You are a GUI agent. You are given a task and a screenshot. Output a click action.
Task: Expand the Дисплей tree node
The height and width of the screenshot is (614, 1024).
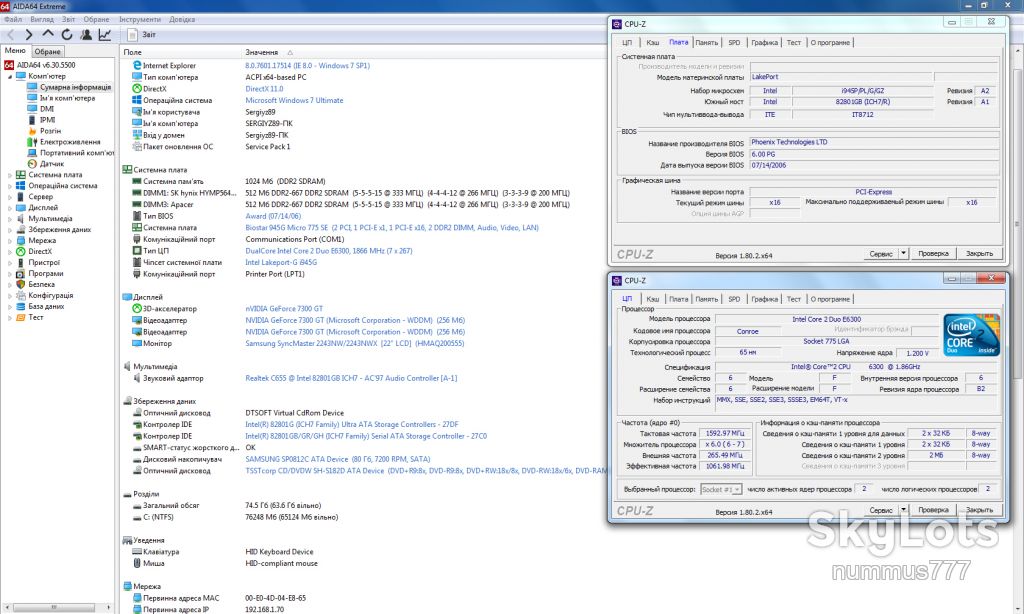(10, 208)
